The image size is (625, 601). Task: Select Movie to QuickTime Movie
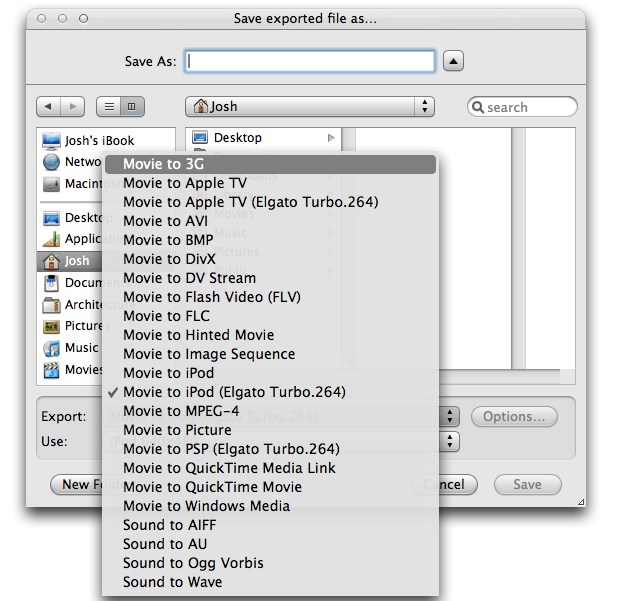click(270, 487)
